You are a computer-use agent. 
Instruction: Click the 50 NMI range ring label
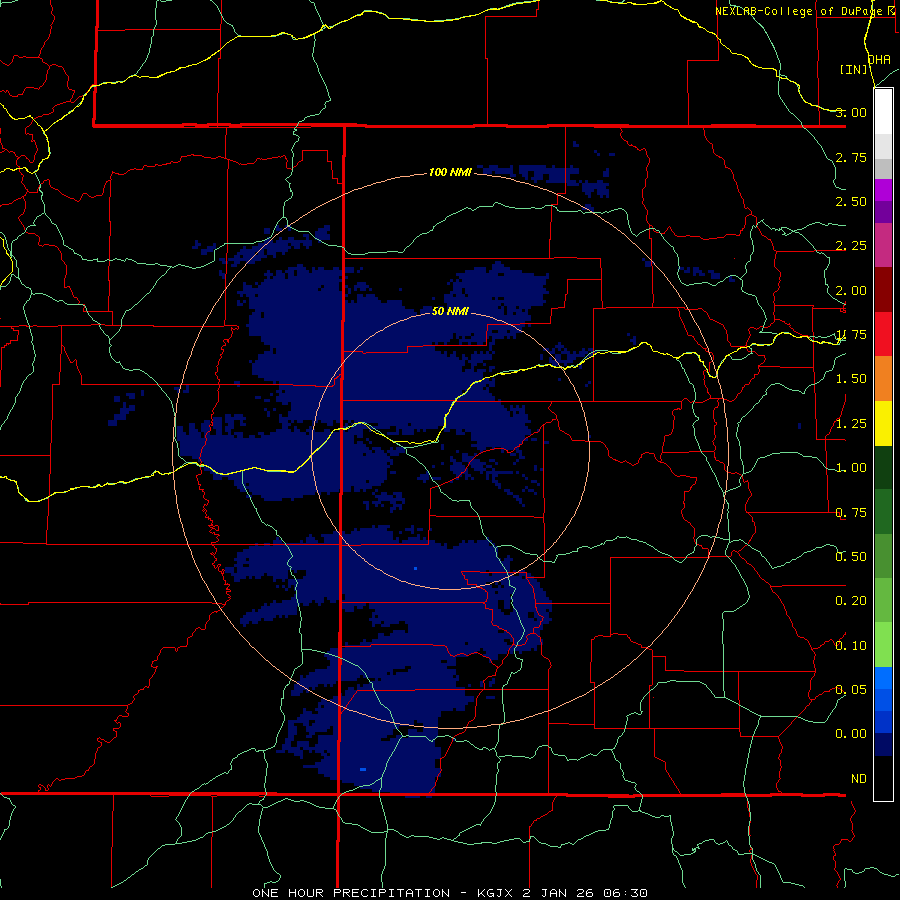[450, 311]
